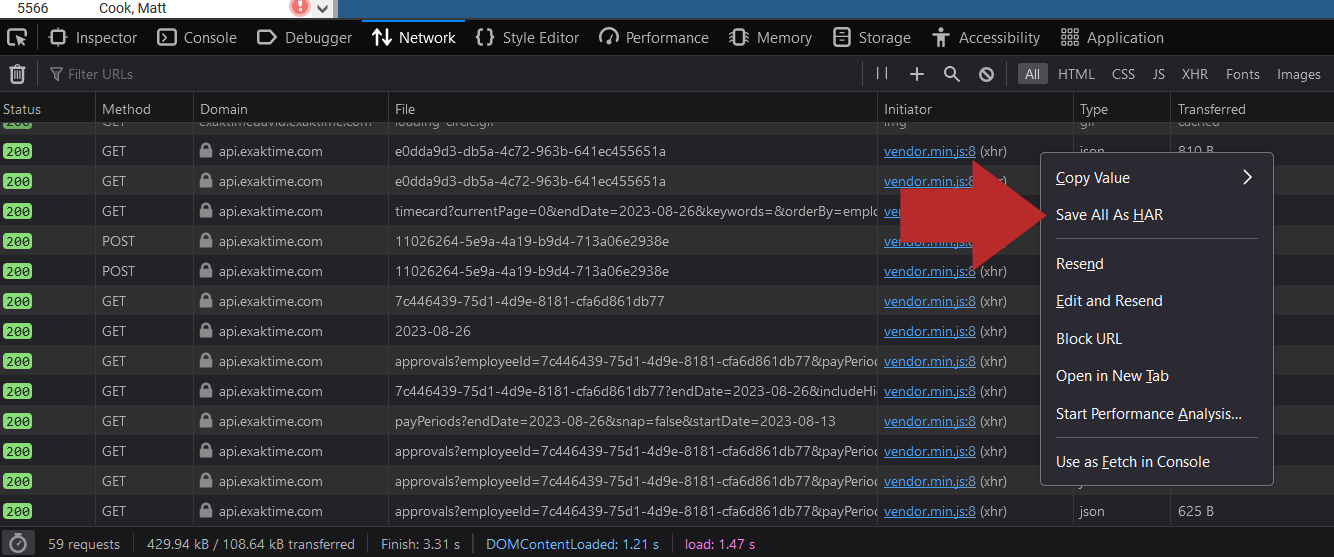
Task: Open the Debugger tab
Action: click(x=304, y=38)
